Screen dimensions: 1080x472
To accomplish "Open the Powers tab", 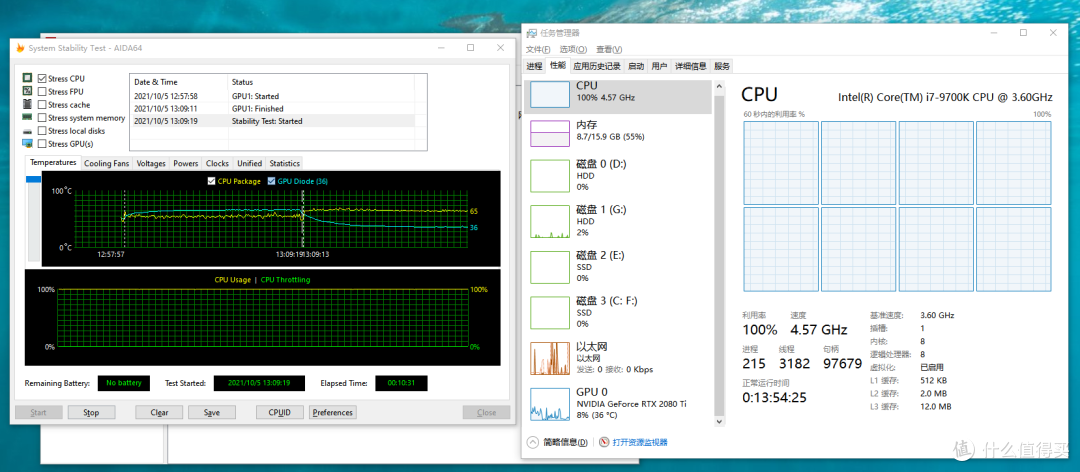I will pos(186,163).
